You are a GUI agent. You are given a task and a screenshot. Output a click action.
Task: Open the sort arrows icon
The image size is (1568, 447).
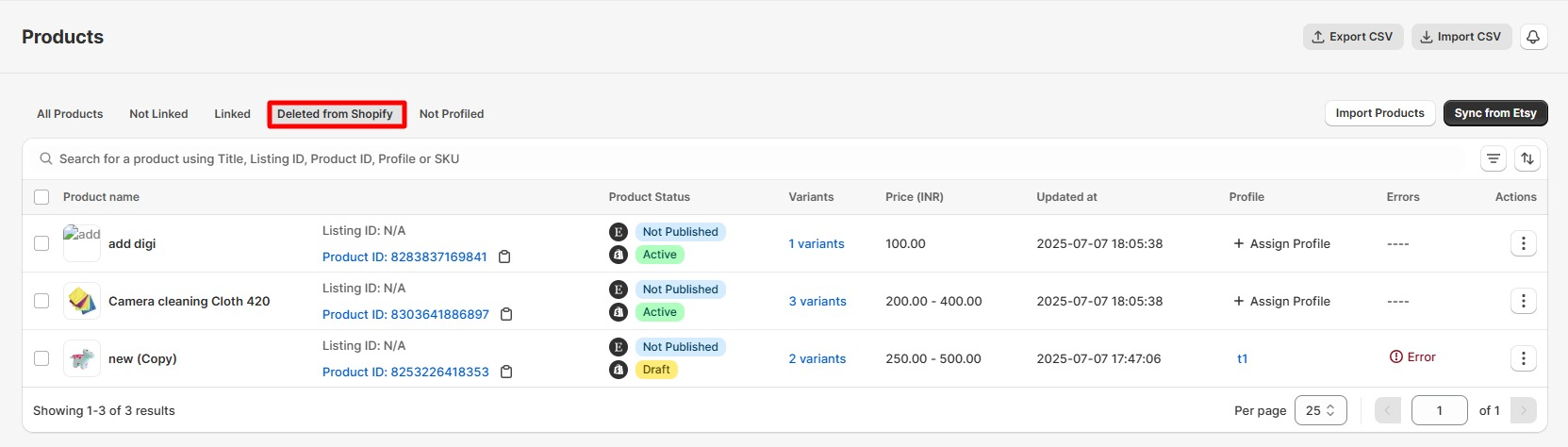click(x=1527, y=159)
